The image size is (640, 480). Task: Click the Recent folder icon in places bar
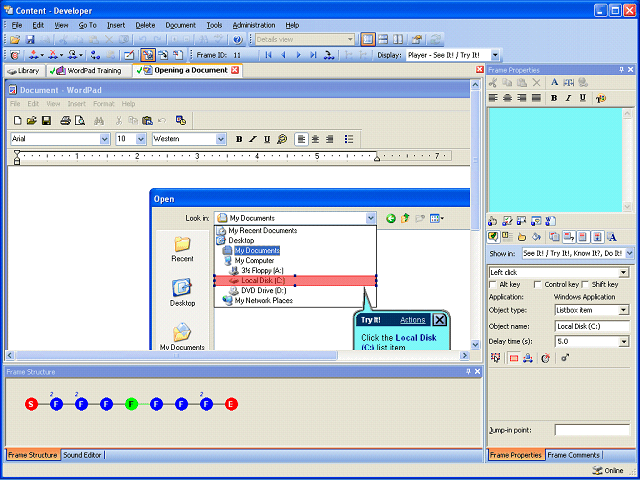(182, 249)
